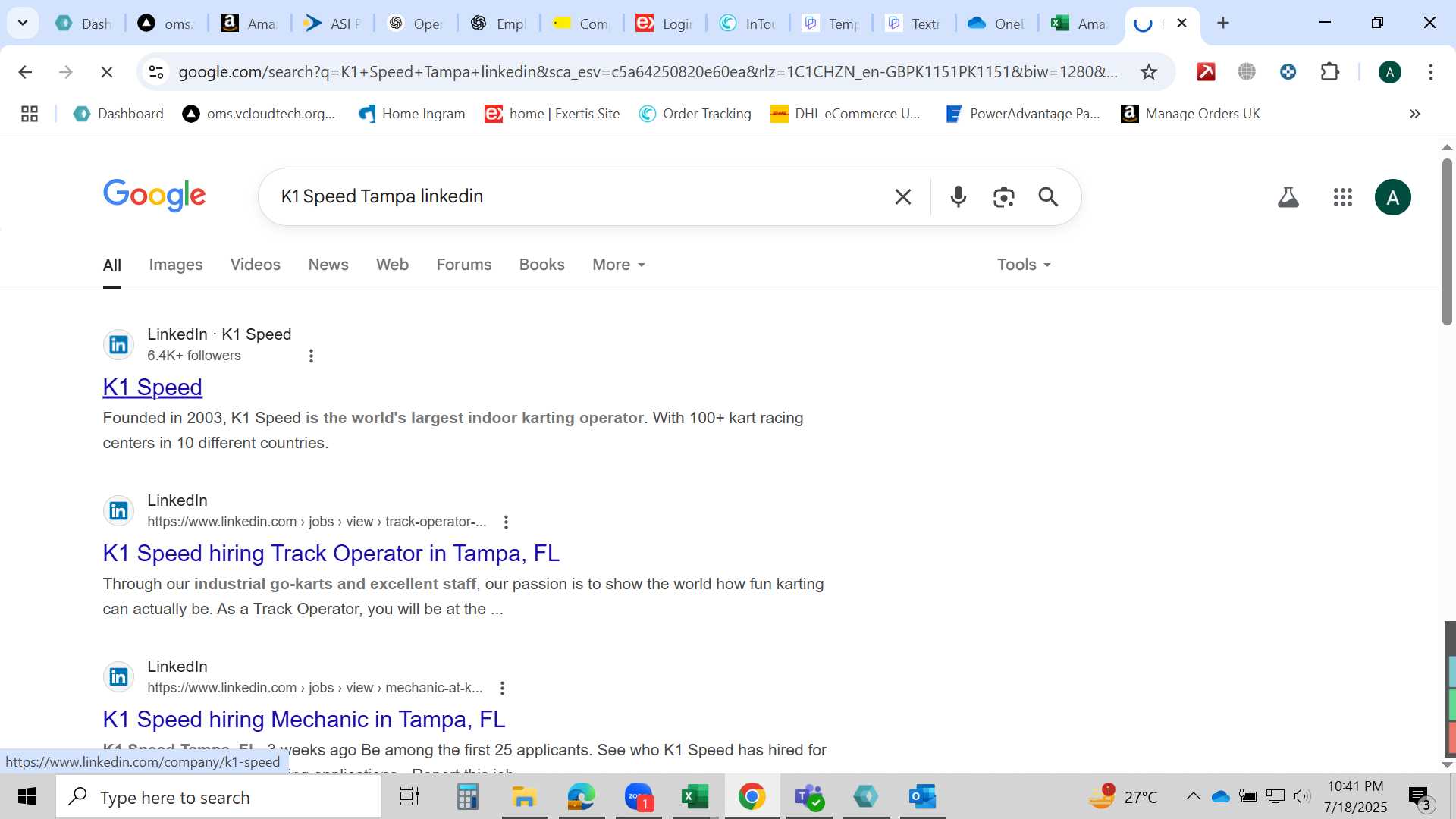Open more options for K1 Speed result
The height and width of the screenshot is (819, 1456).
pyautogui.click(x=311, y=356)
